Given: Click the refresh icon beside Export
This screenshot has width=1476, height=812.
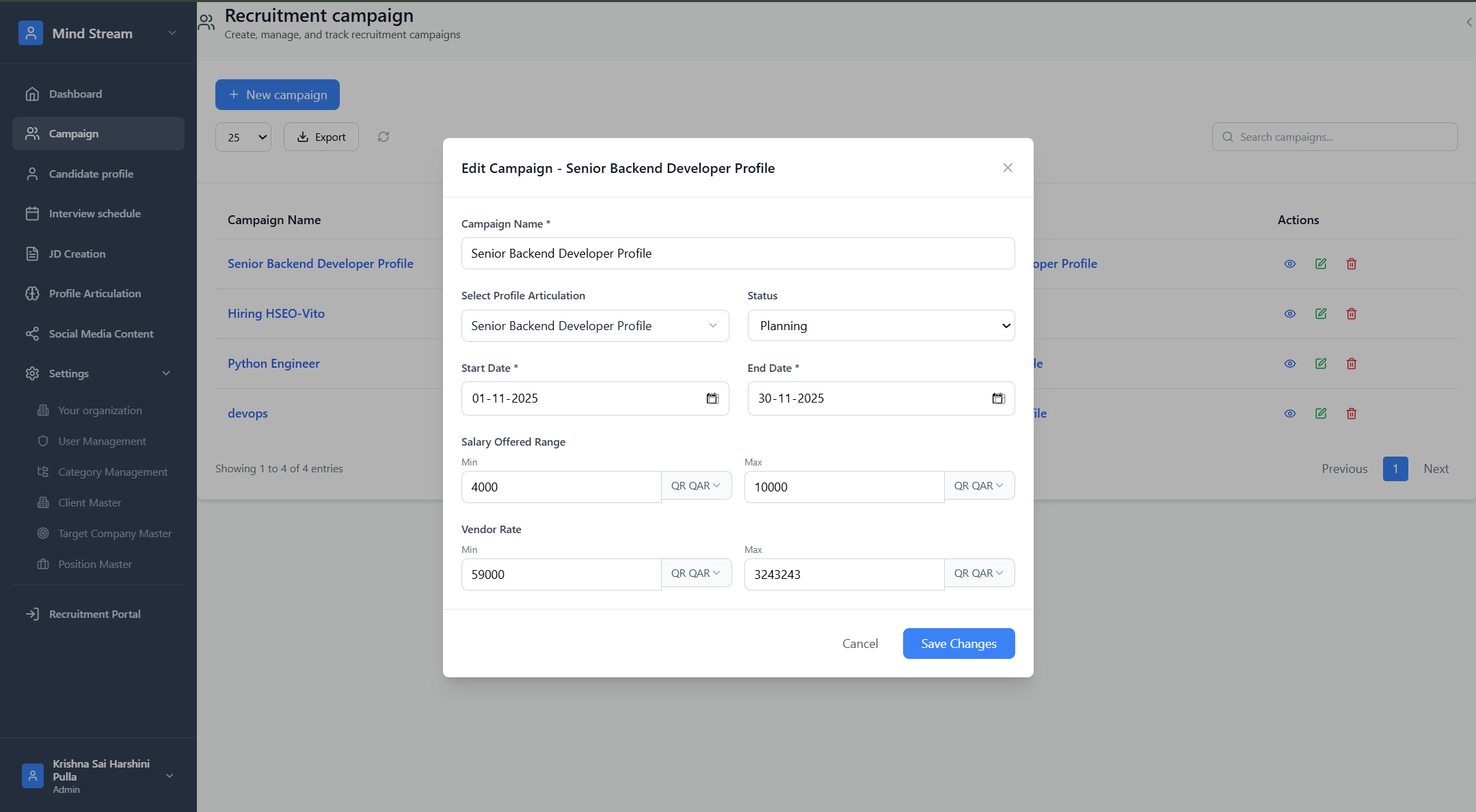Looking at the screenshot, I should (x=384, y=137).
